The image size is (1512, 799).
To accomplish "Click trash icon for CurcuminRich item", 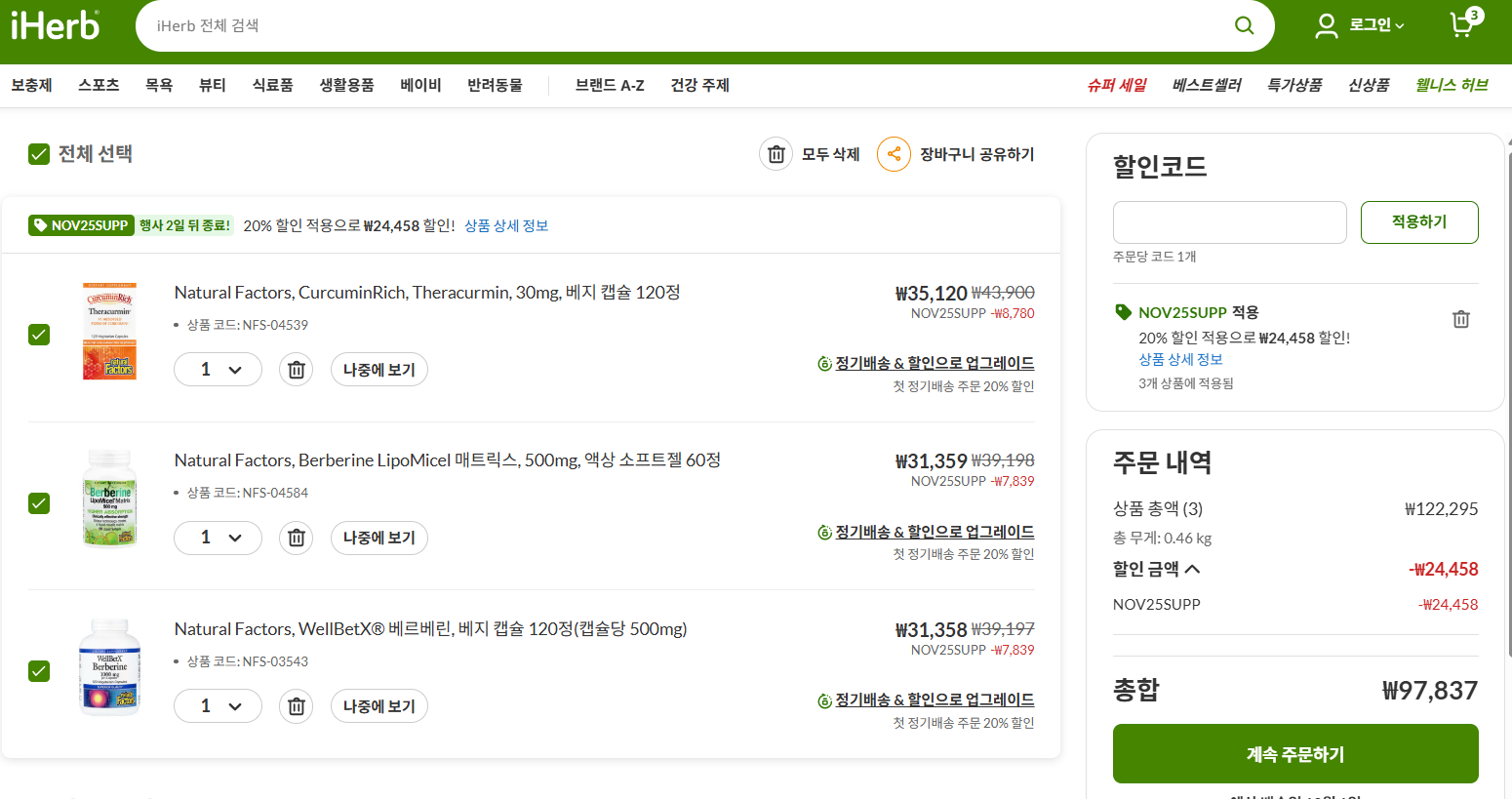I will pyautogui.click(x=297, y=370).
